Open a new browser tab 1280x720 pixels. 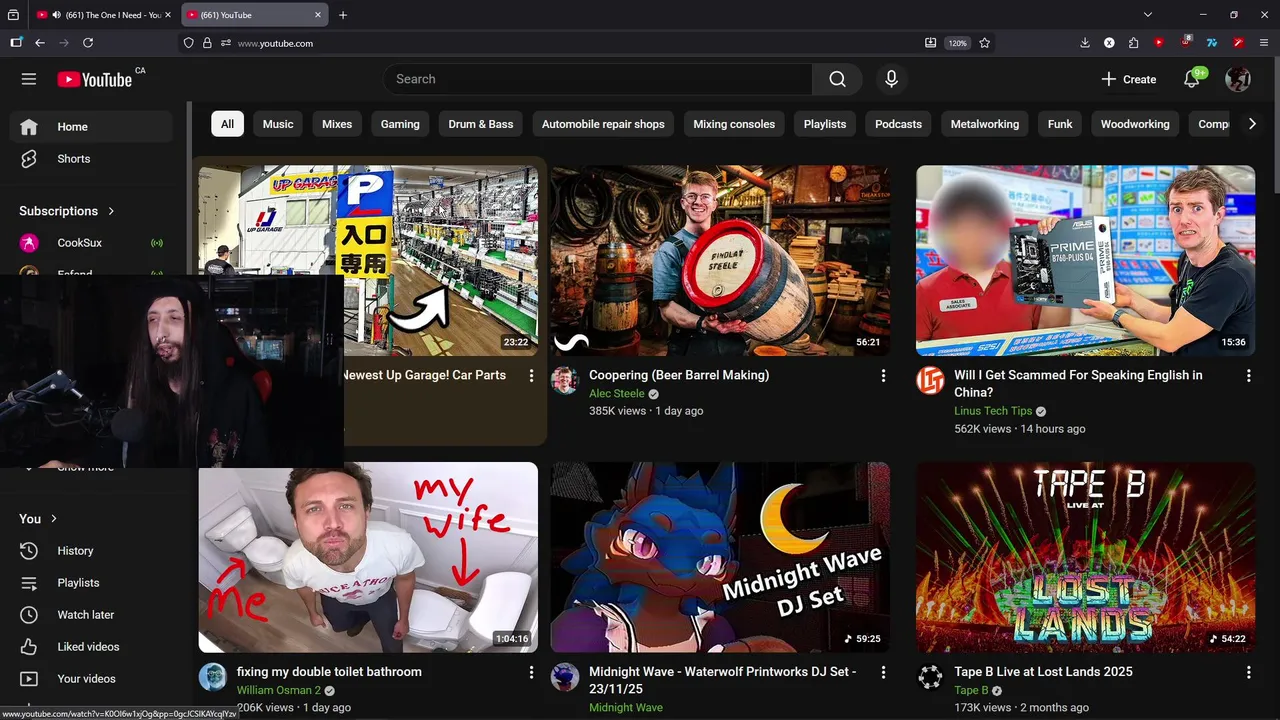coord(343,15)
